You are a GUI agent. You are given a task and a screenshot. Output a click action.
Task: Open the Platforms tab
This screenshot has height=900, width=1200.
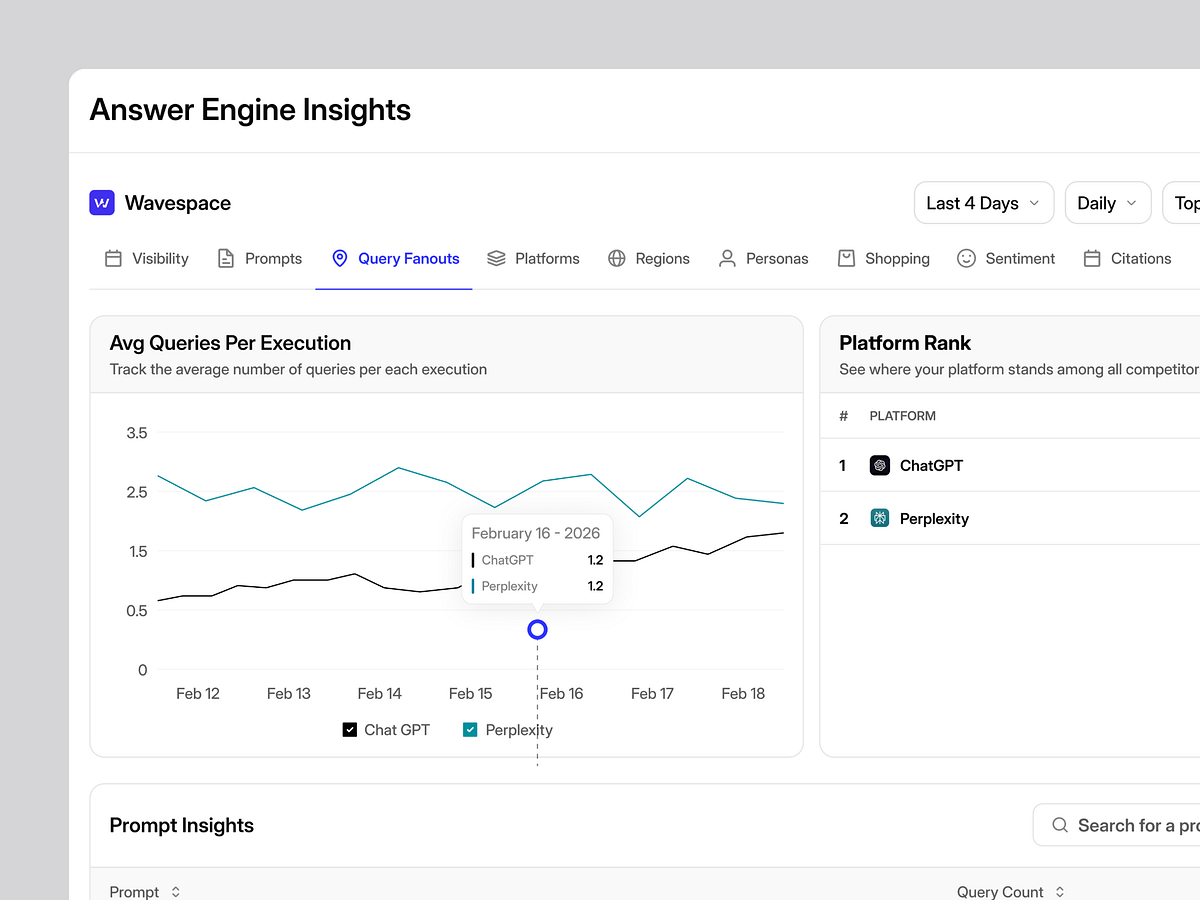click(x=533, y=258)
